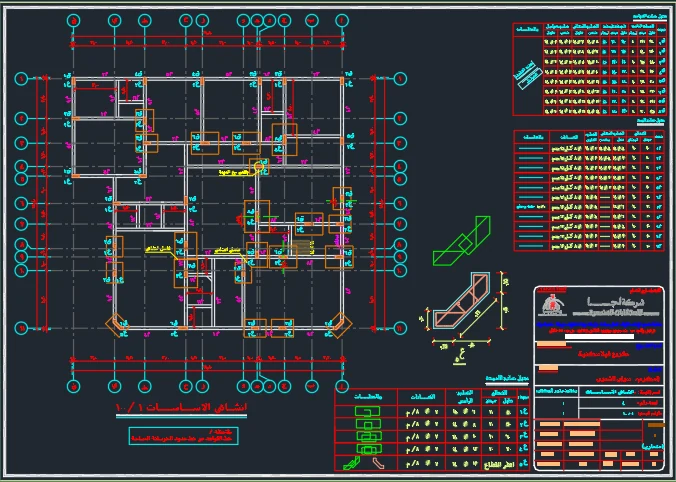This screenshot has width=676, height=482.
Task: Select the company logo in the title block
Action: pos(552,305)
